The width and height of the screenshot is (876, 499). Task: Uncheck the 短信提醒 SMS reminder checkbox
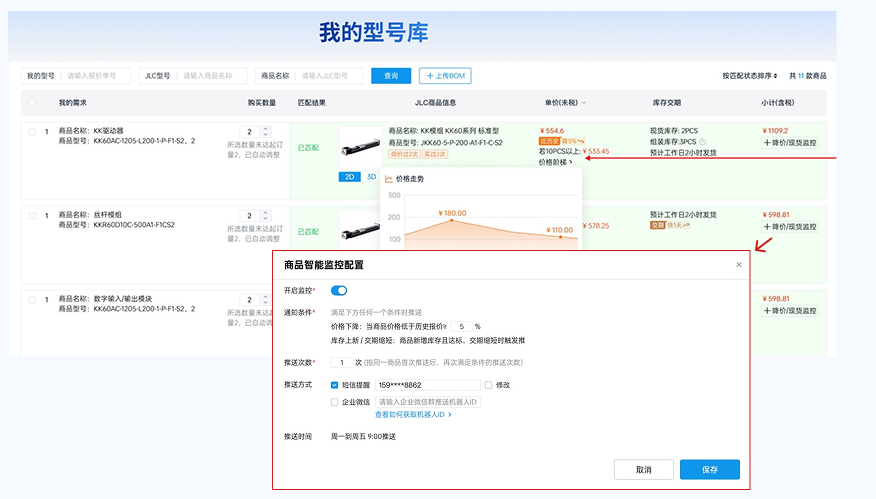point(334,384)
